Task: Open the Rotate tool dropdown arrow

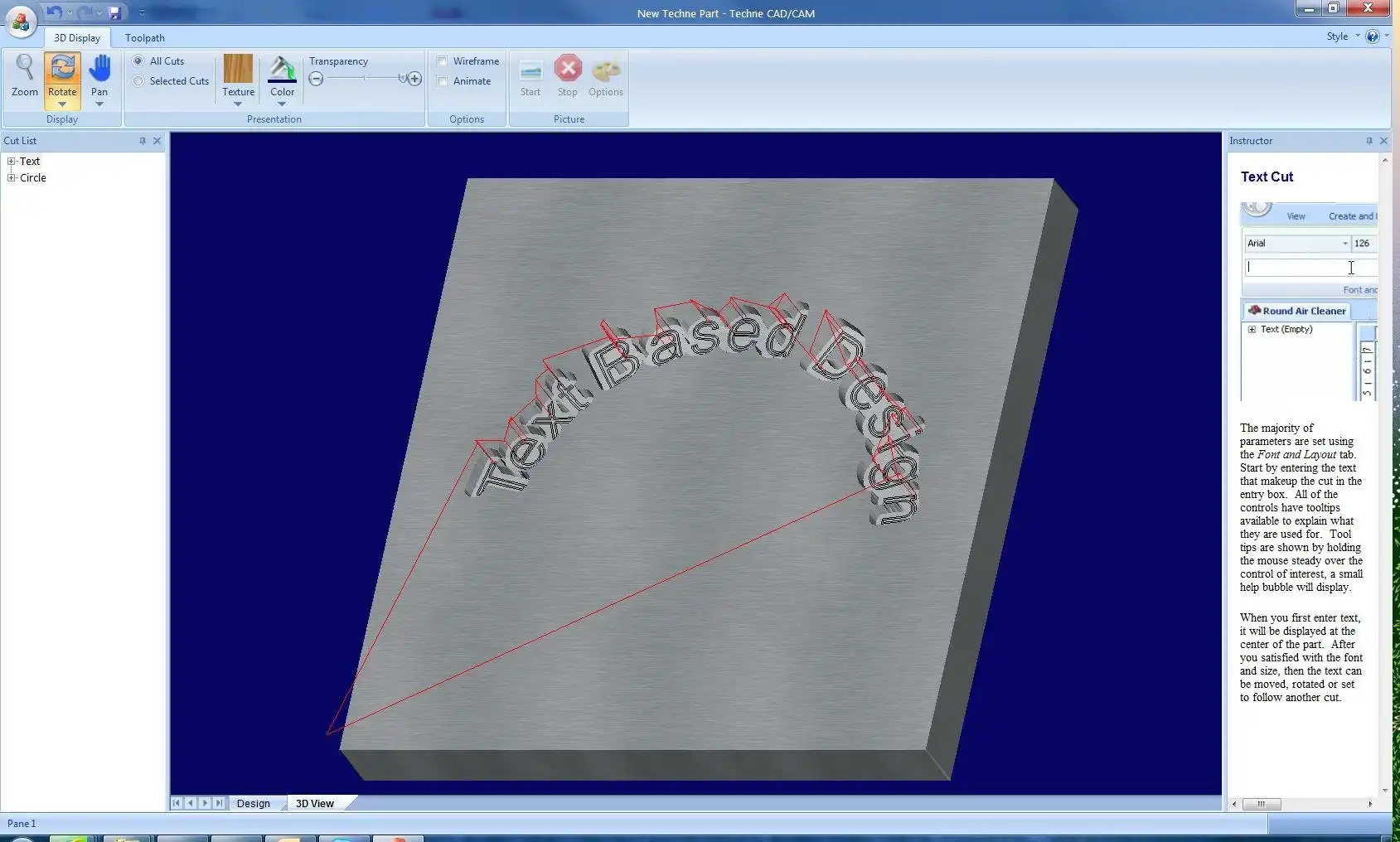Action: coord(61,104)
